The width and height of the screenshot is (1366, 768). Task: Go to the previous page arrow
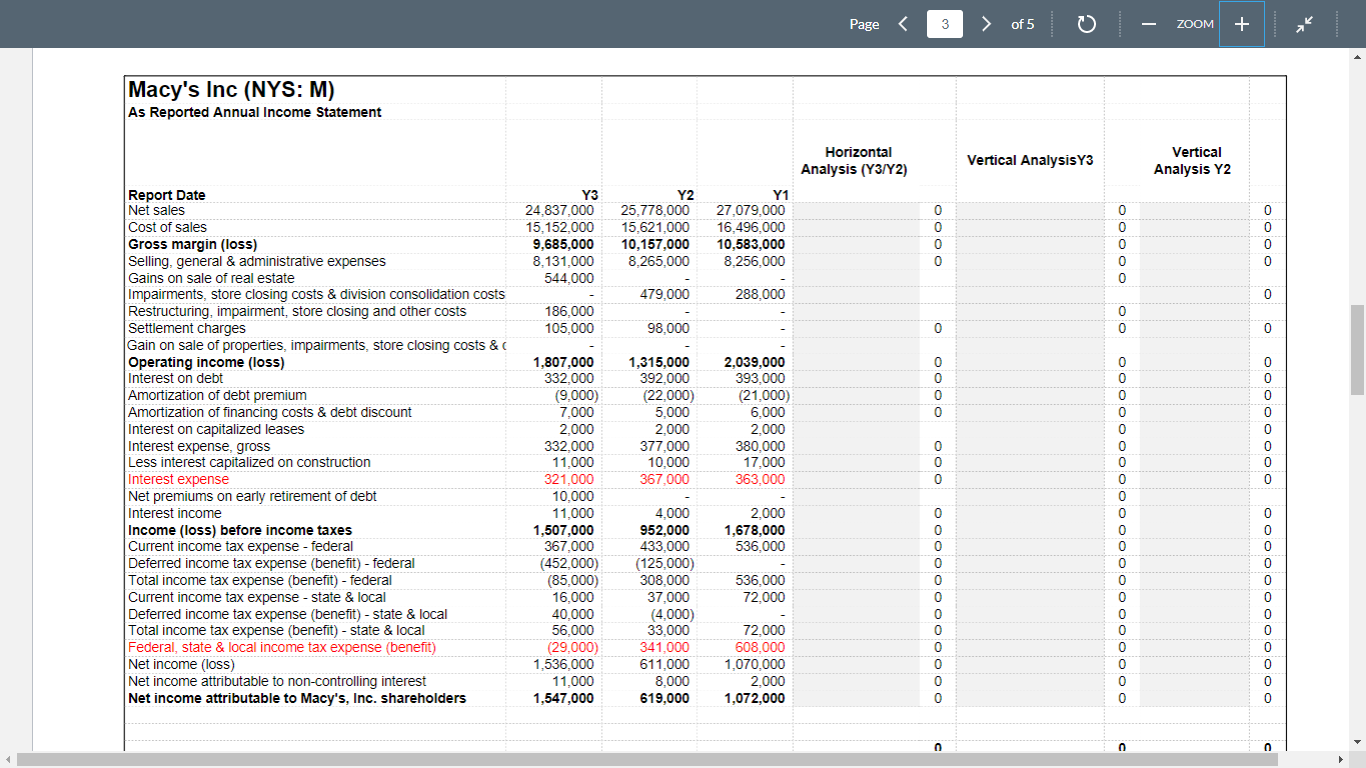[x=903, y=24]
